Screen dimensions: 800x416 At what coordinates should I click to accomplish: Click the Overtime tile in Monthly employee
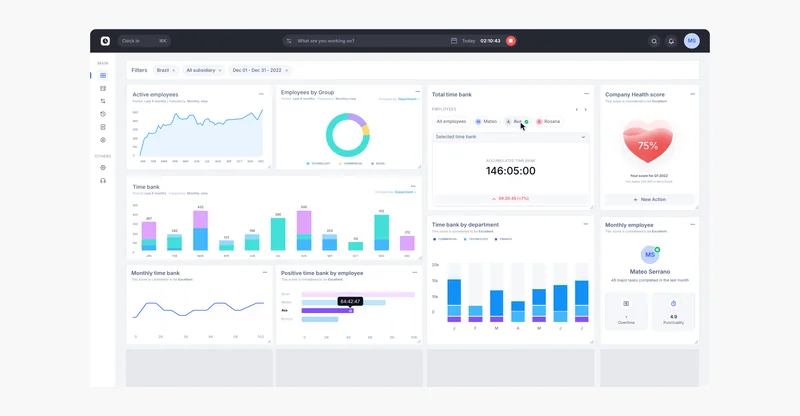(626, 311)
